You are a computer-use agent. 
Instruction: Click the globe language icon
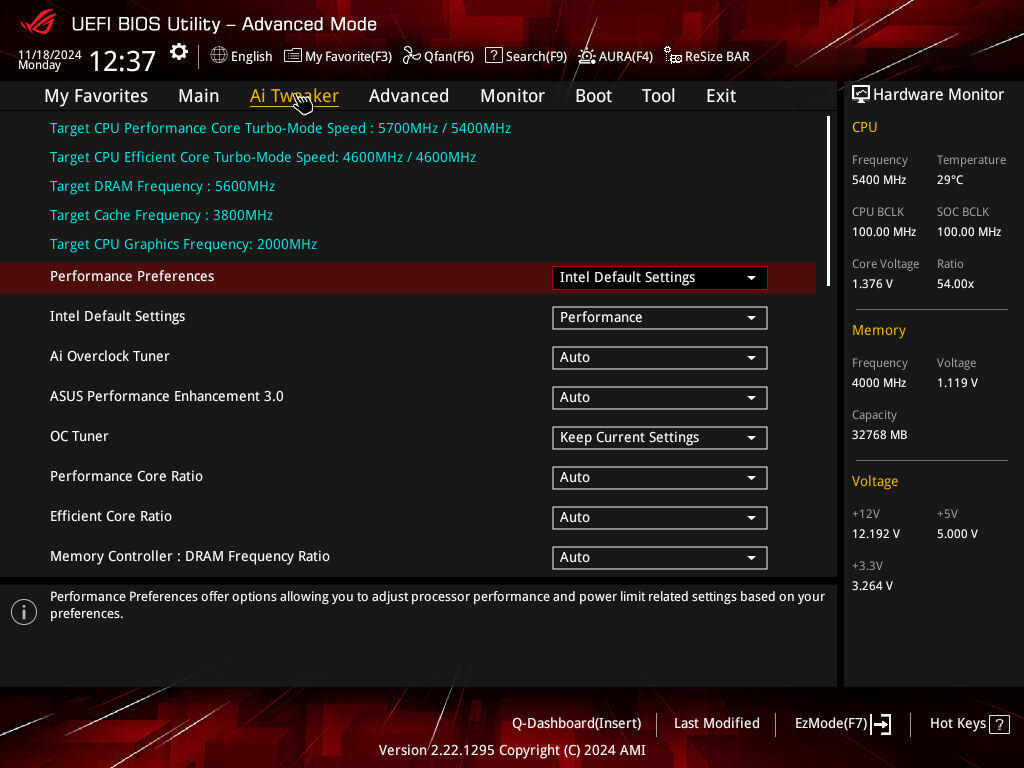point(219,56)
